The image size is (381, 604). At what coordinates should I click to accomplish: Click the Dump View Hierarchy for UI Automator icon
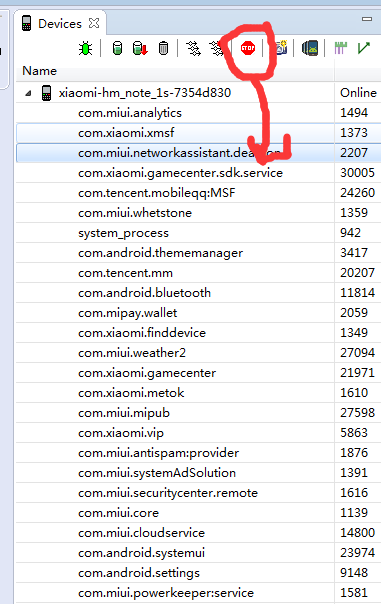(x=310, y=48)
